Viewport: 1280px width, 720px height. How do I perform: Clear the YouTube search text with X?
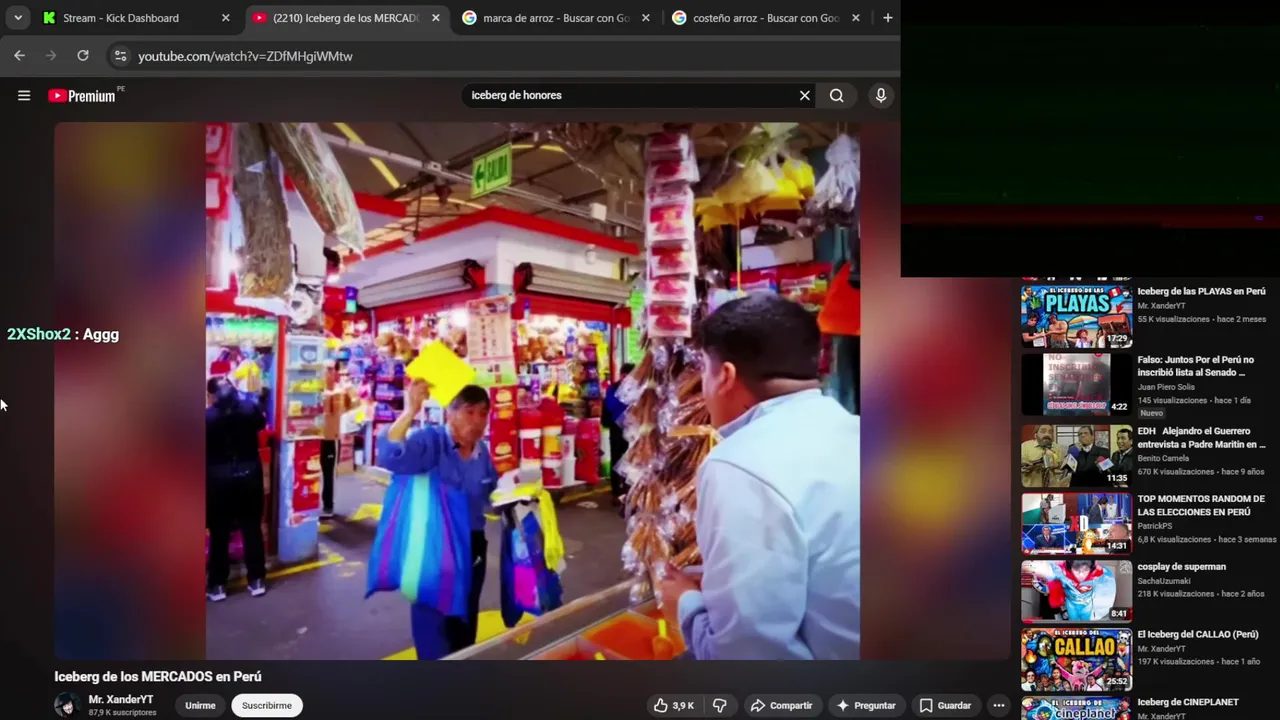tap(804, 95)
